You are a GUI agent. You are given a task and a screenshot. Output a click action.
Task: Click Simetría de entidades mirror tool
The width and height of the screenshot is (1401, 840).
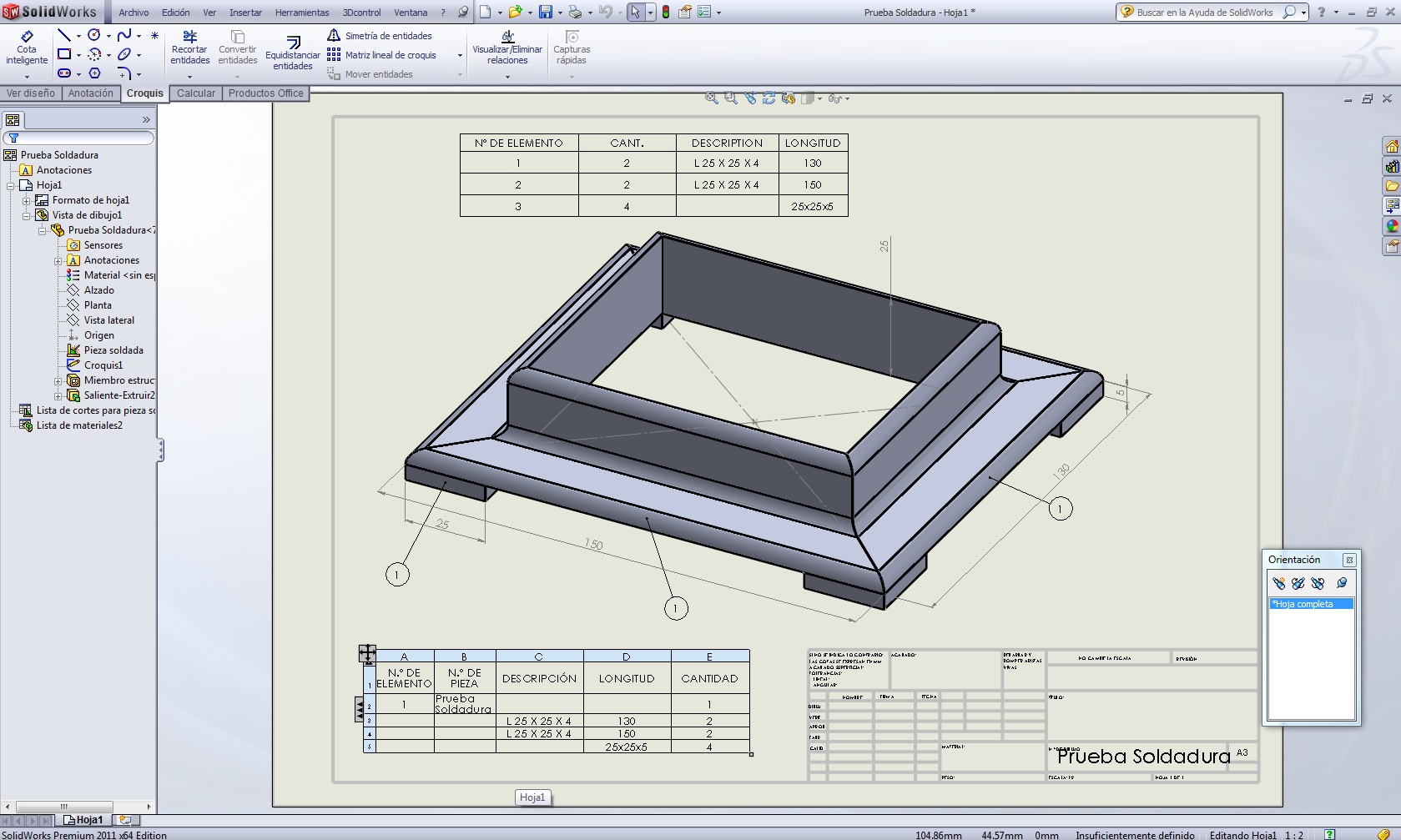(x=380, y=36)
